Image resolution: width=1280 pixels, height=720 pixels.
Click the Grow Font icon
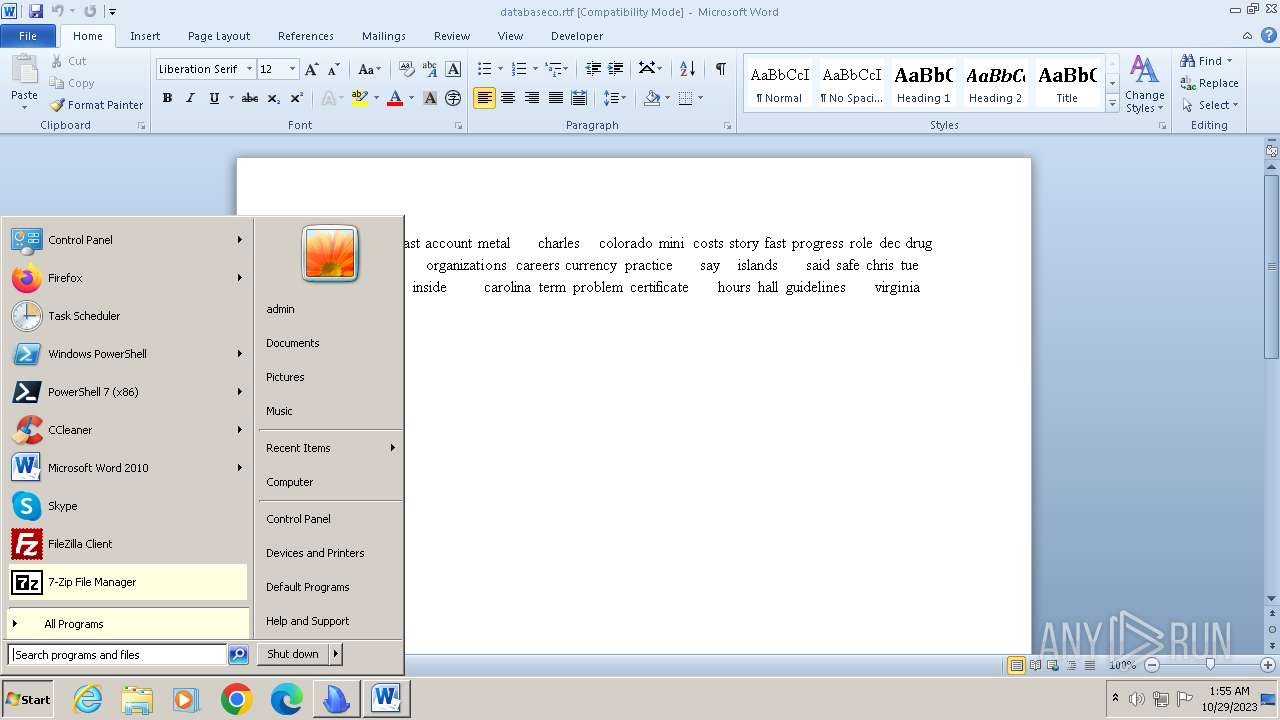pyautogui.click(x=312, y=69)
